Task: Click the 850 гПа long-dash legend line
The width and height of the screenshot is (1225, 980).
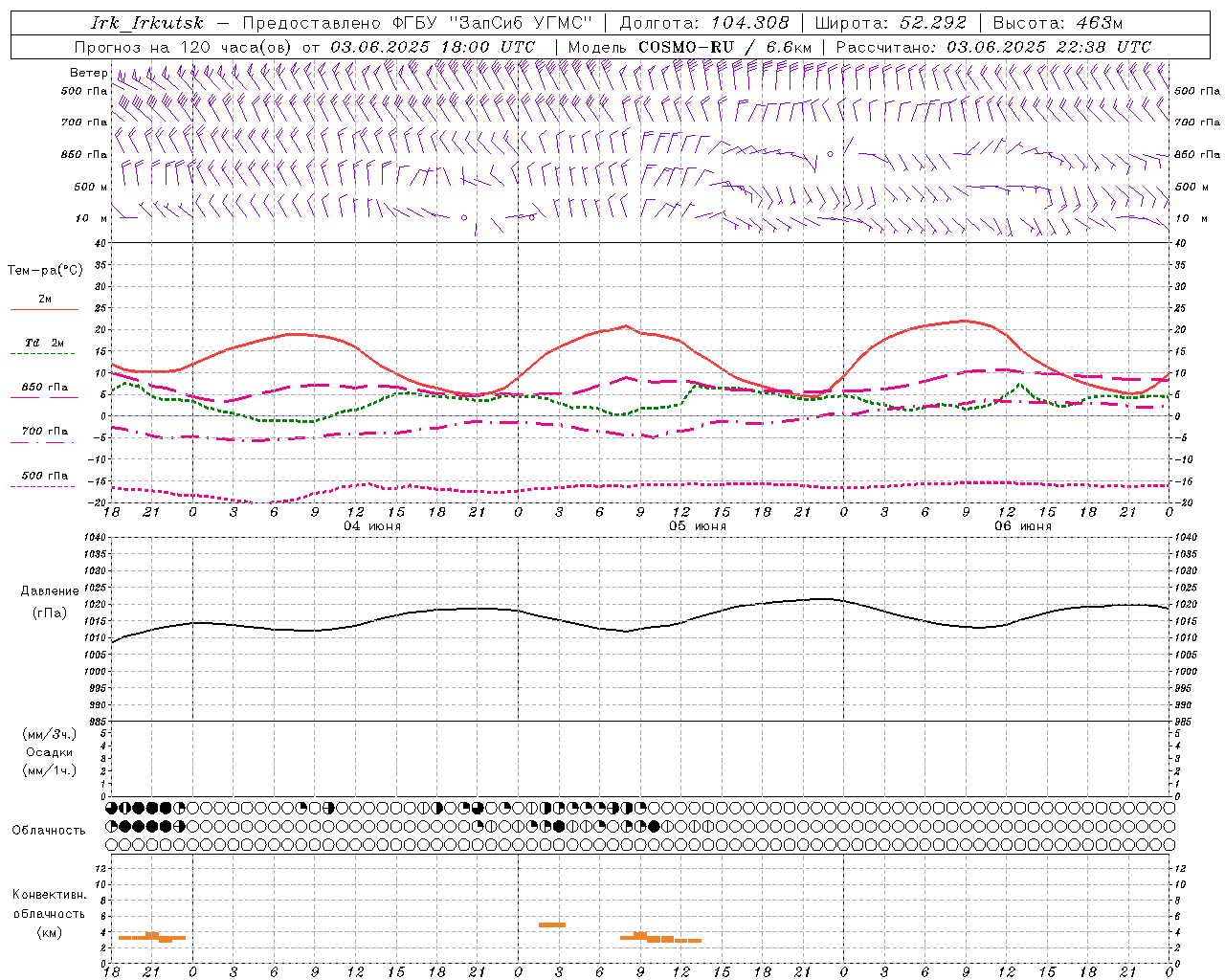Action: pyautogui.click(x=44, y=398)
